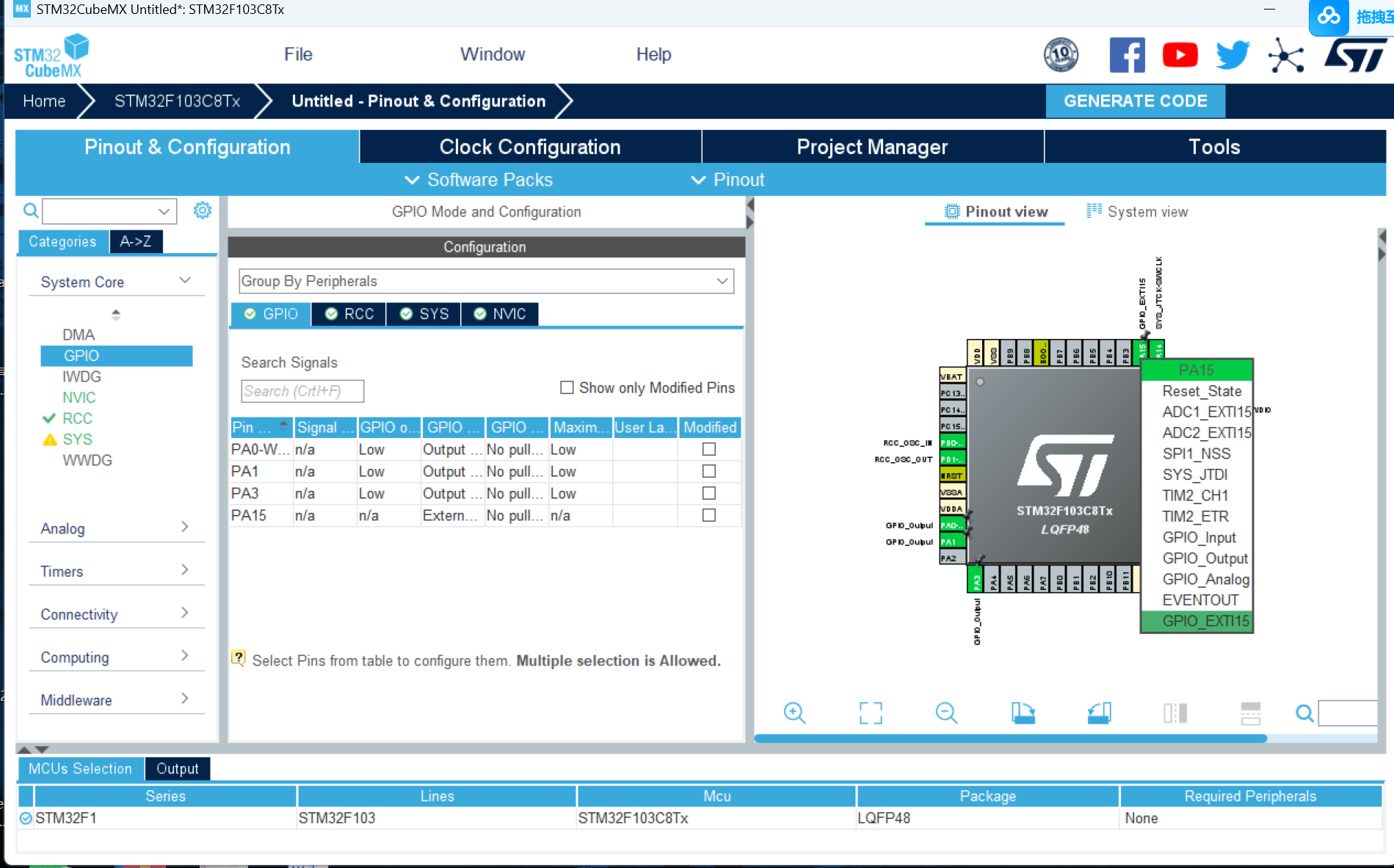Open the Group By Peripherals dropdown
Image resolution: width=1394 pixels, height=868 pixels.
click(x=486, y=281)
